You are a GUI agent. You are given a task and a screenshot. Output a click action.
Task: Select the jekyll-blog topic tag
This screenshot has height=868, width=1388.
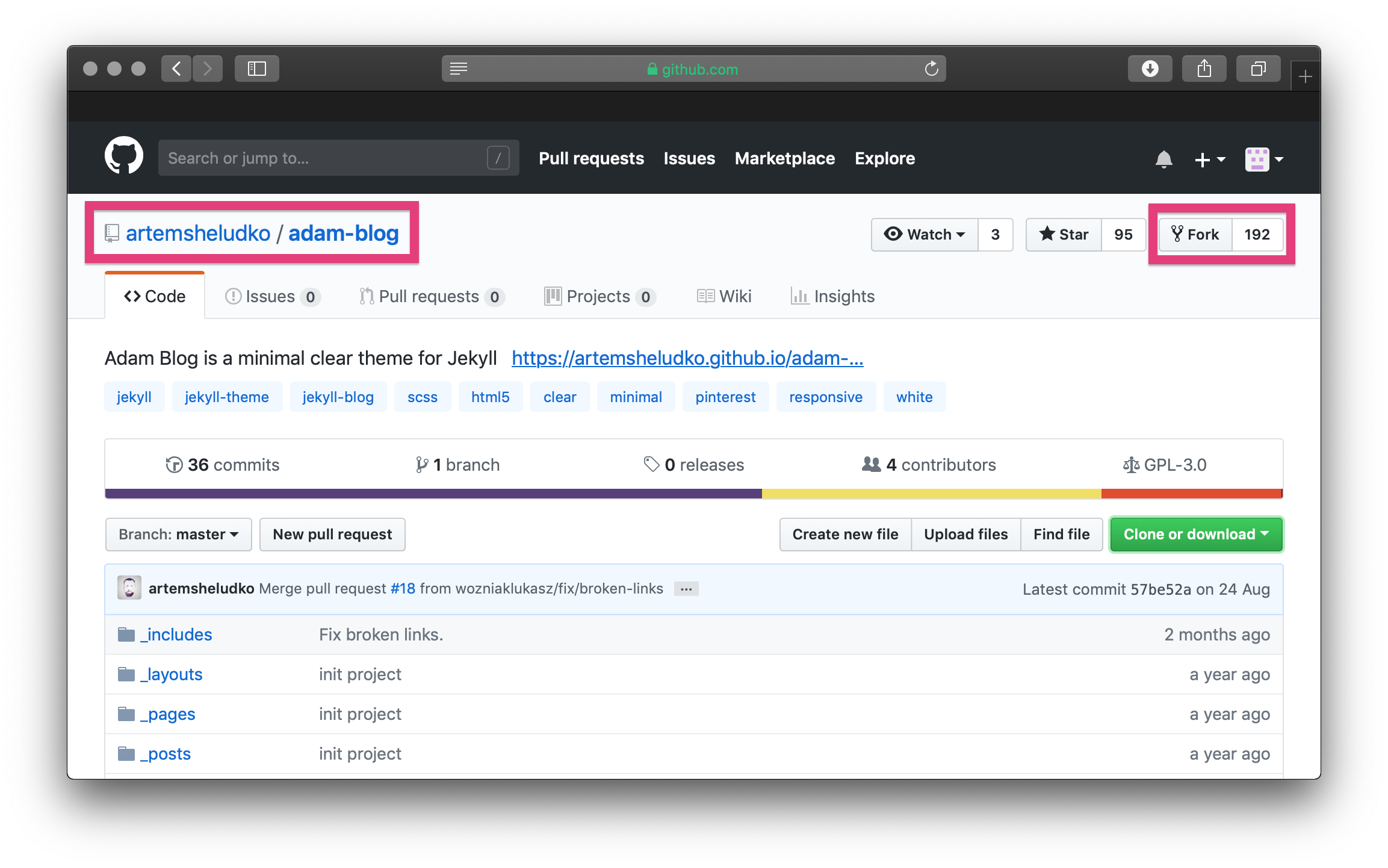click(x=338, y=397)
